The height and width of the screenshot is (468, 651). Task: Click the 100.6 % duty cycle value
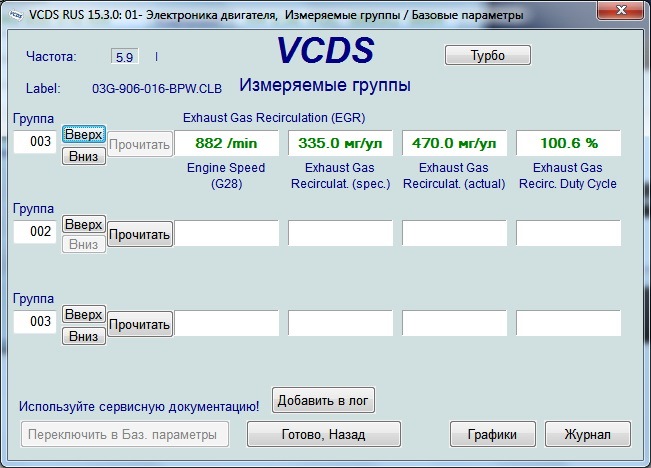pos(568,143)
